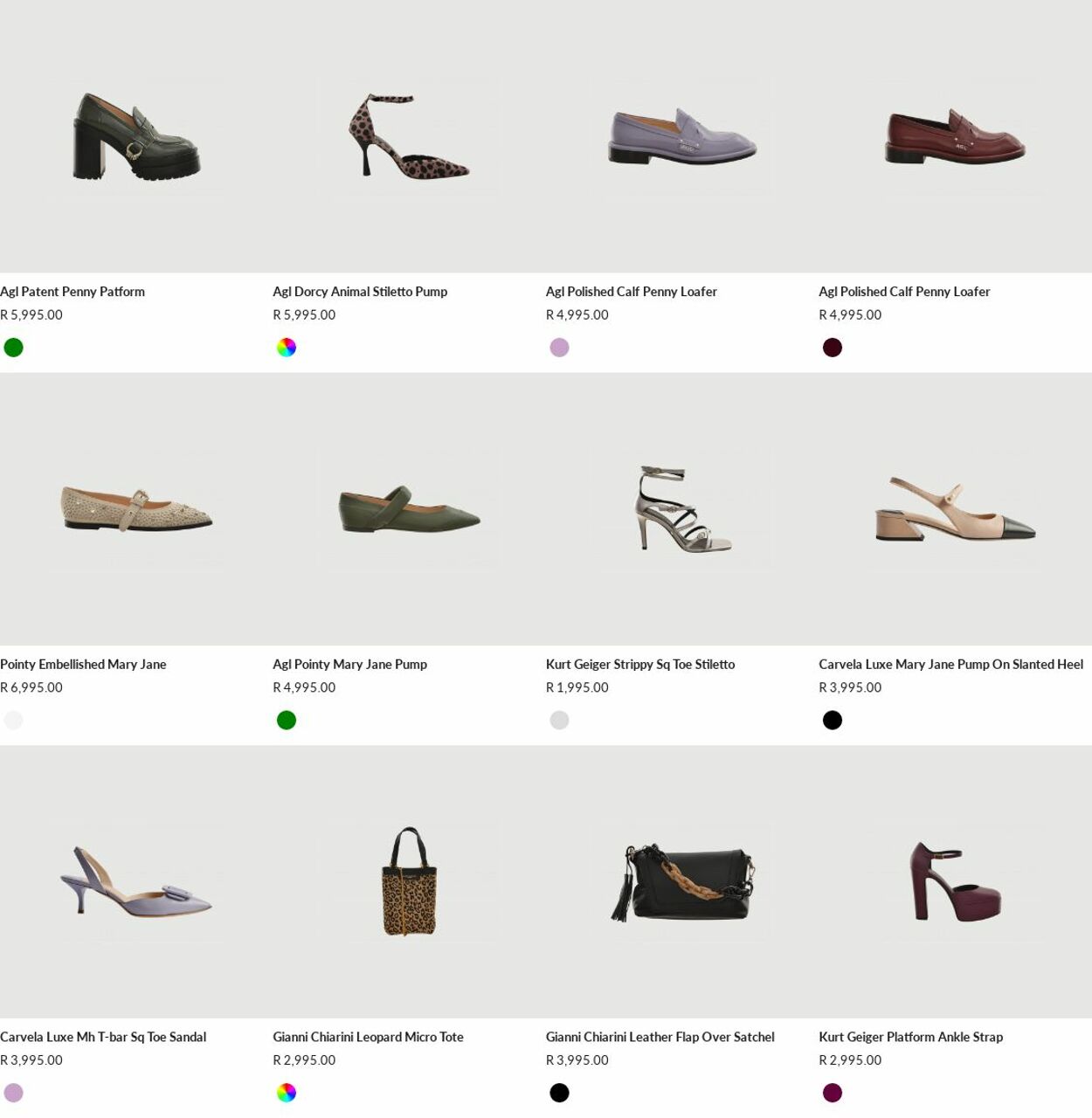Screen dimensions: 1092x1118
Task: Click Gianni Chiarini Leather Flap Over Satchel title
Action: tap(660, 1038)
